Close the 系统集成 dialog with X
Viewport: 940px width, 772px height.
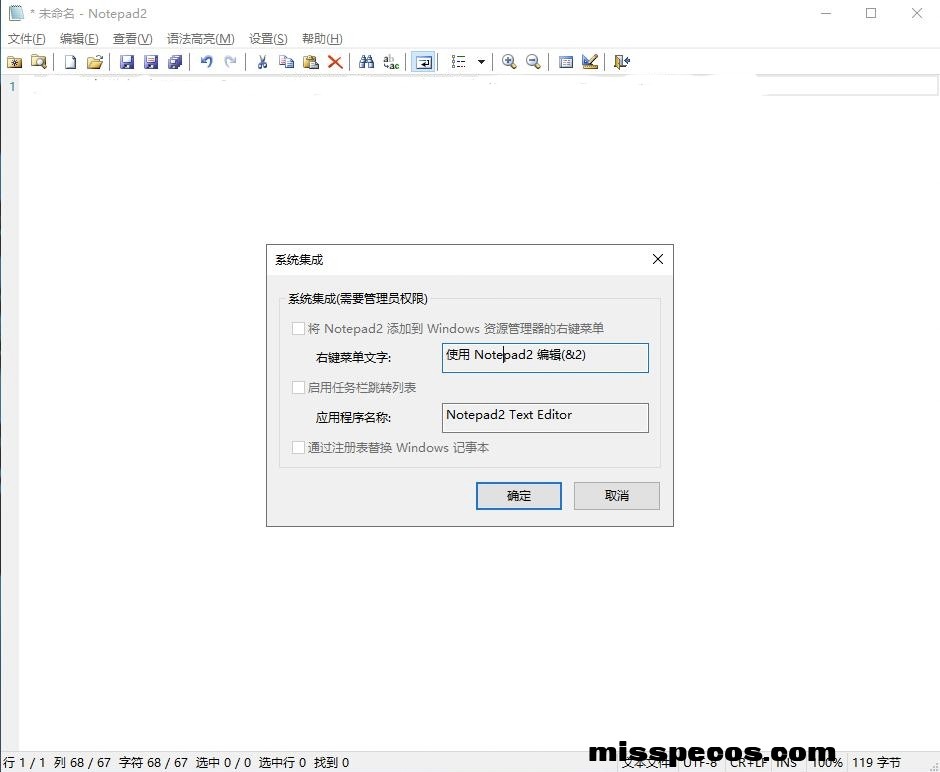point(658,259)
